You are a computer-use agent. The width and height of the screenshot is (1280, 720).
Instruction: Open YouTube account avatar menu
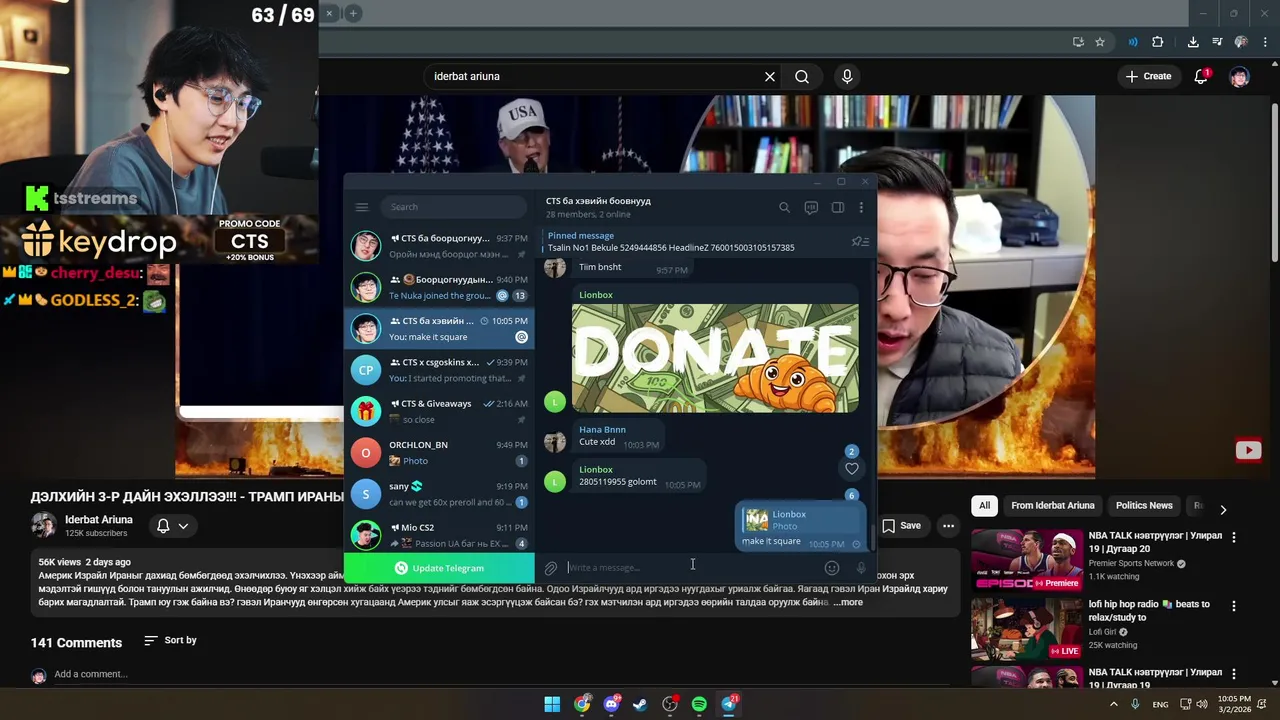point(1239,76)
